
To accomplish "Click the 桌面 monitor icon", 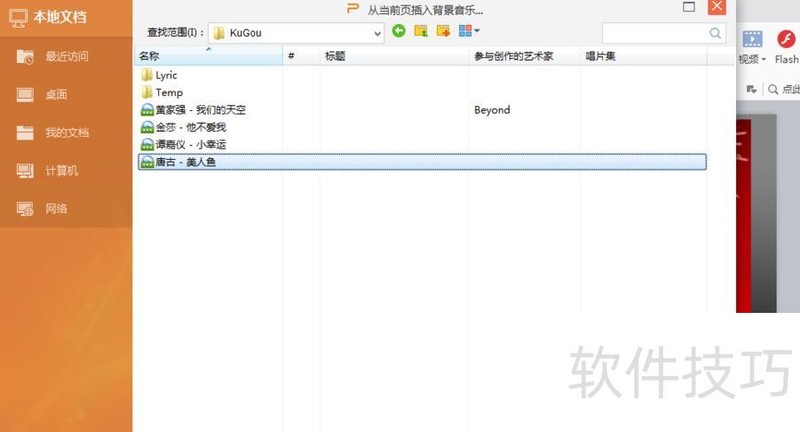I will [x=24, y=95].
